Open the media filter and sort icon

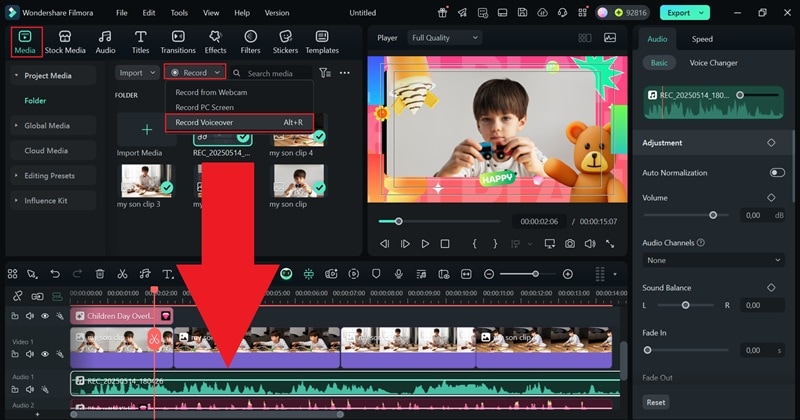coord(324,73)
